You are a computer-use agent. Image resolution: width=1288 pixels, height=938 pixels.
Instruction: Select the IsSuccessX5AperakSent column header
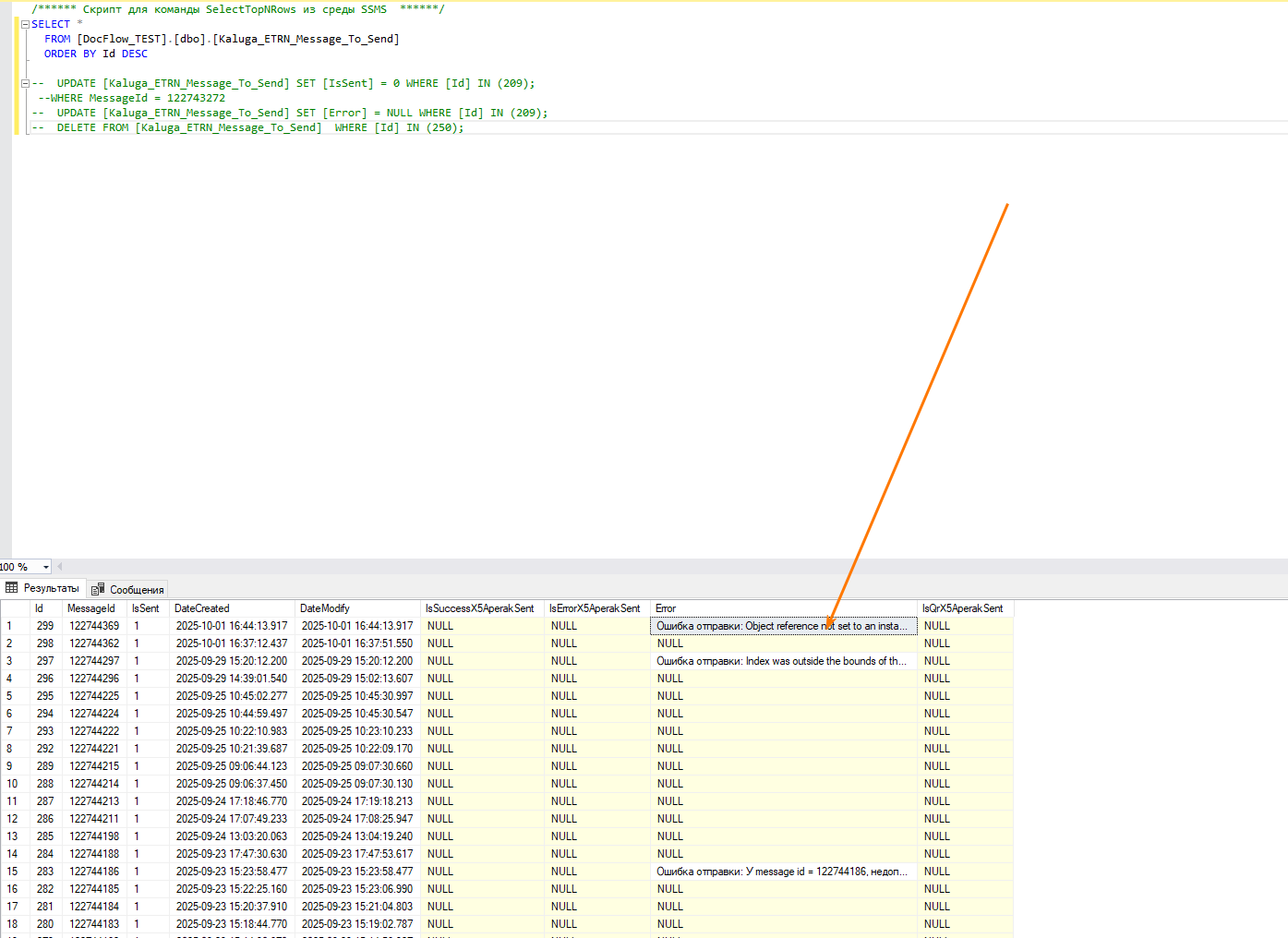click(483, 608)
